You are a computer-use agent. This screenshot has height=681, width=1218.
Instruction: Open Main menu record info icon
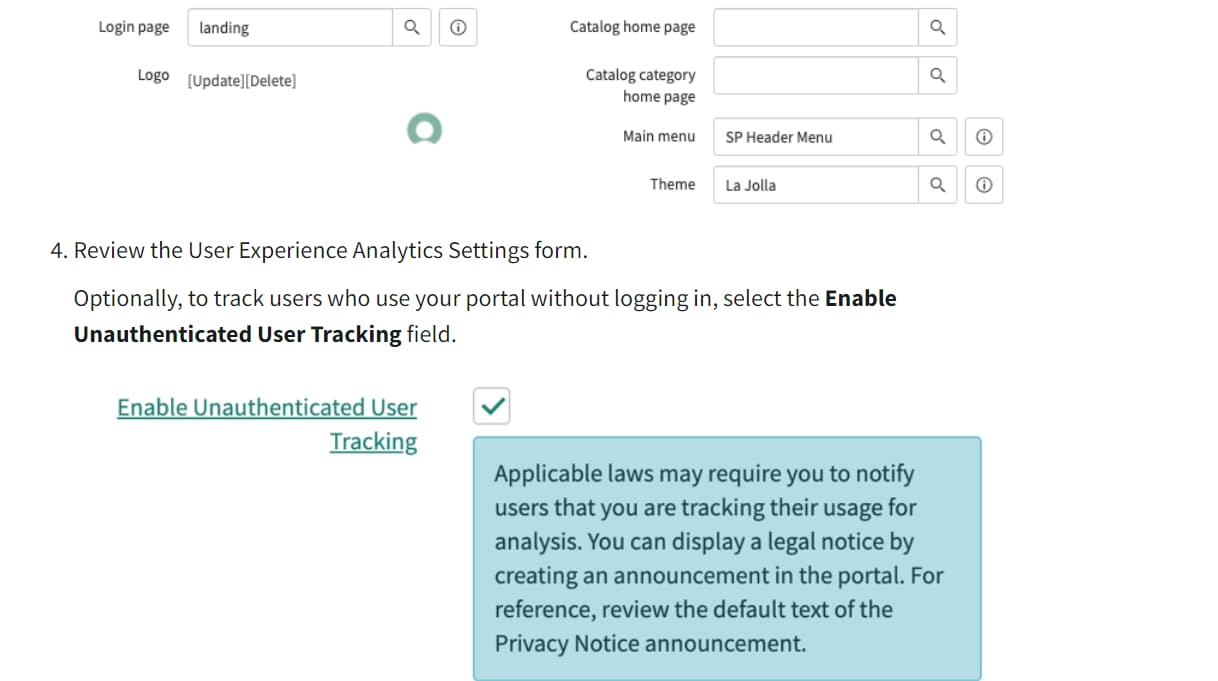coord(984,137)
